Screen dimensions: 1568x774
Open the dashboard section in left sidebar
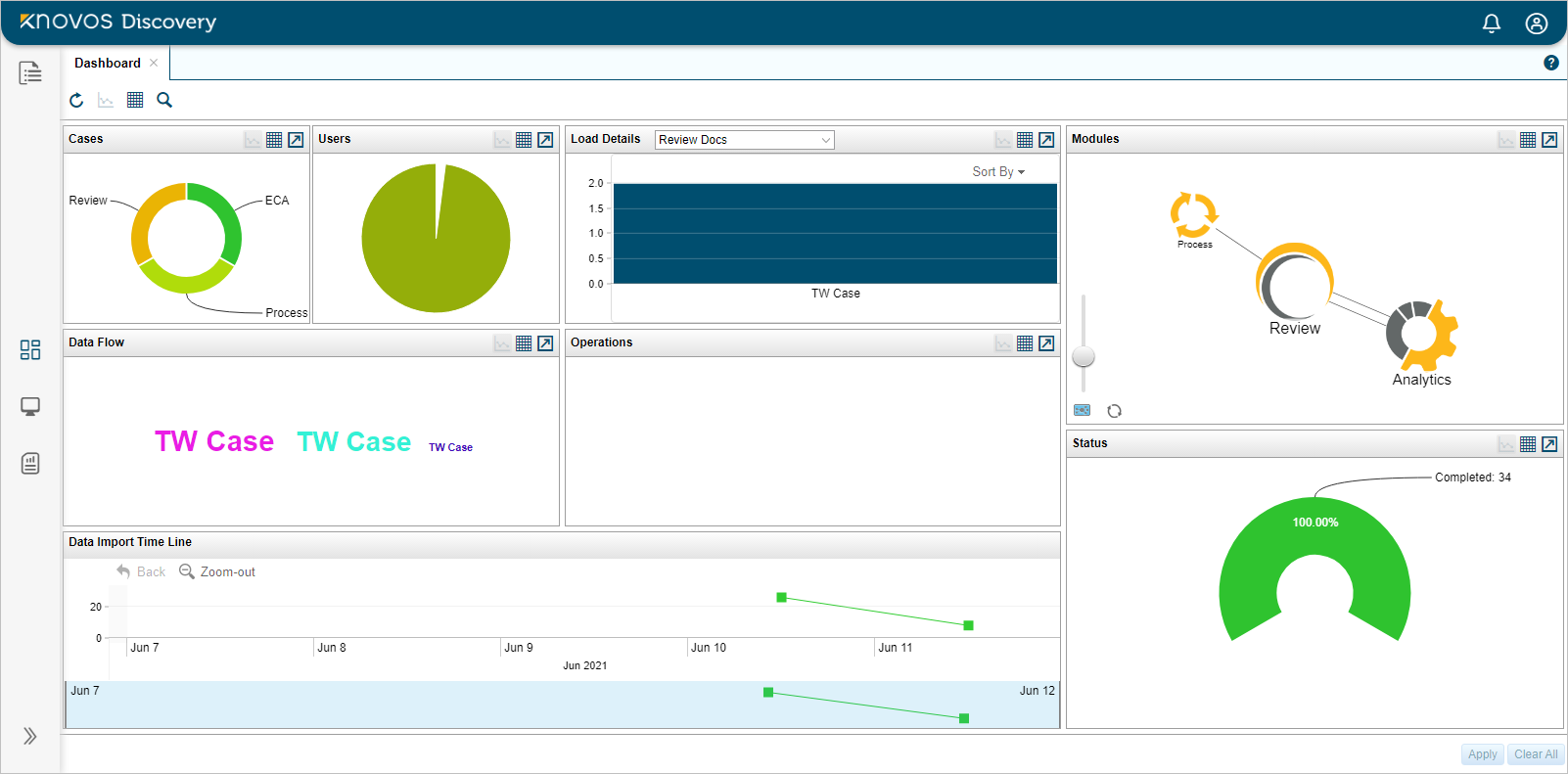pos(30,350)
